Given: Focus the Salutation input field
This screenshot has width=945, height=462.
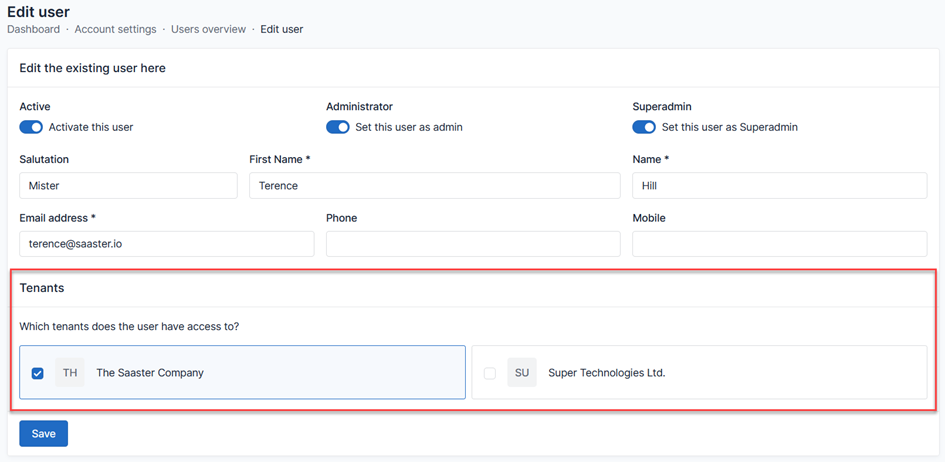Looking at the screenshot, I should click(x=128, y=186).
